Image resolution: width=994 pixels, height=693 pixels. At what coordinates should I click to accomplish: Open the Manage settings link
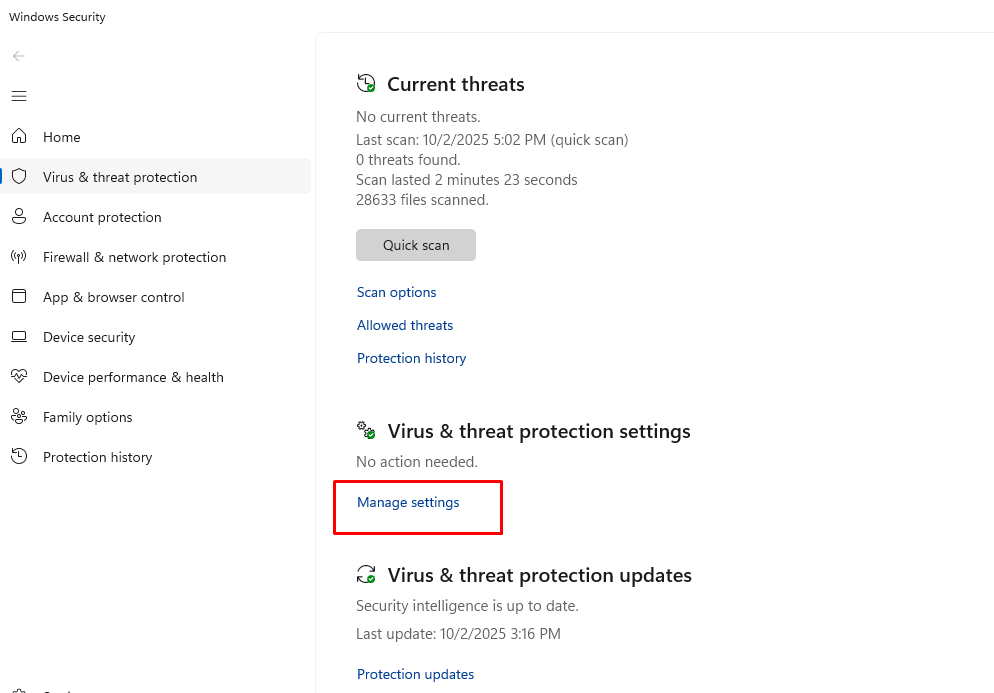click(x=408, y=502)
